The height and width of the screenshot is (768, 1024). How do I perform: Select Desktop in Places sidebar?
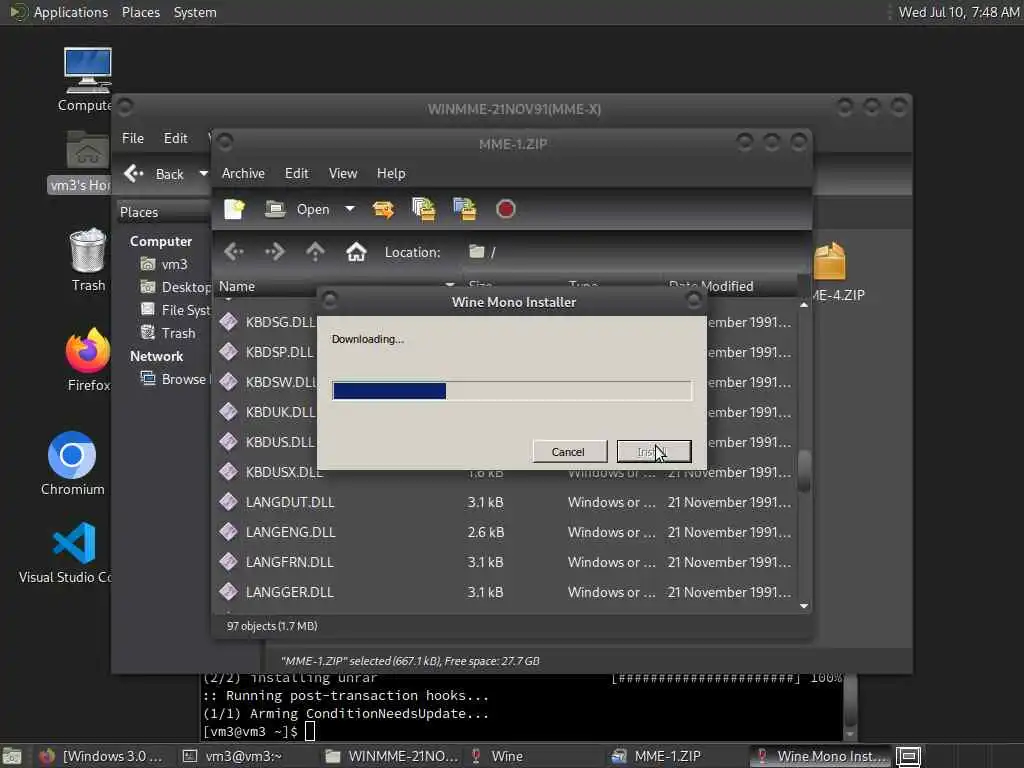point(176,287)
